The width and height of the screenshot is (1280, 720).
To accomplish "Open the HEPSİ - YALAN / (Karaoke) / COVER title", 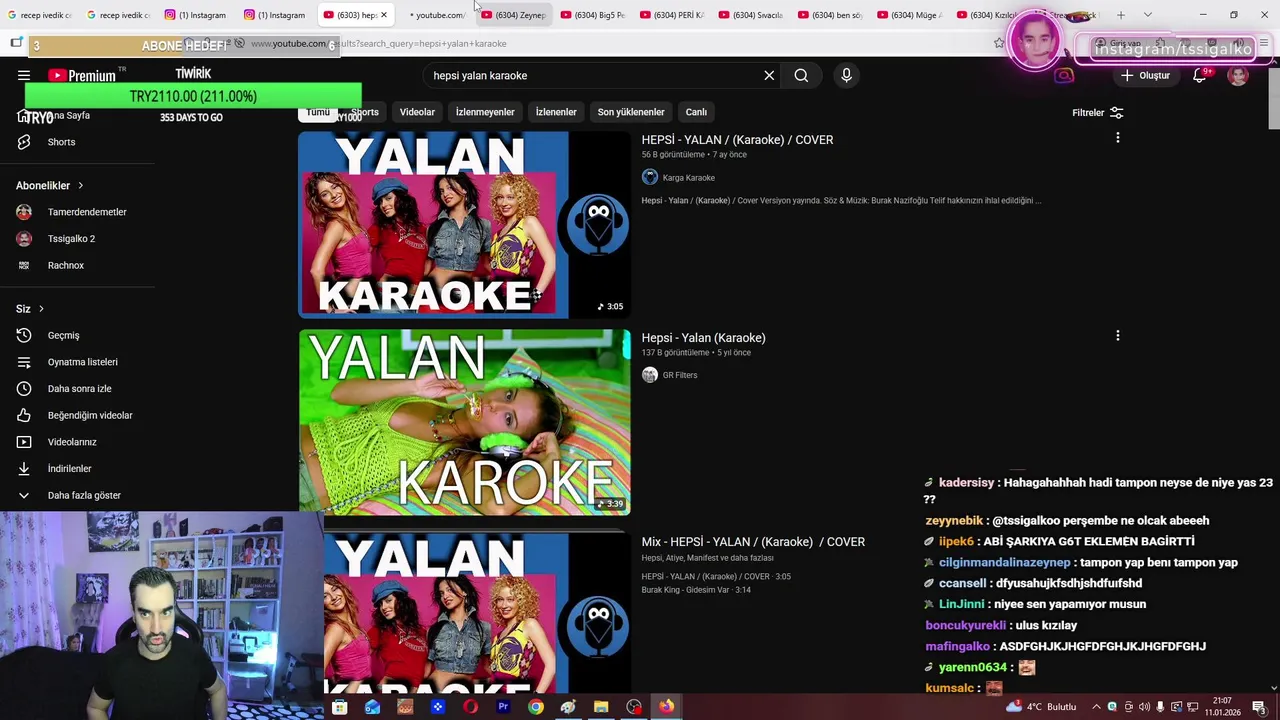I will (737, 140).
